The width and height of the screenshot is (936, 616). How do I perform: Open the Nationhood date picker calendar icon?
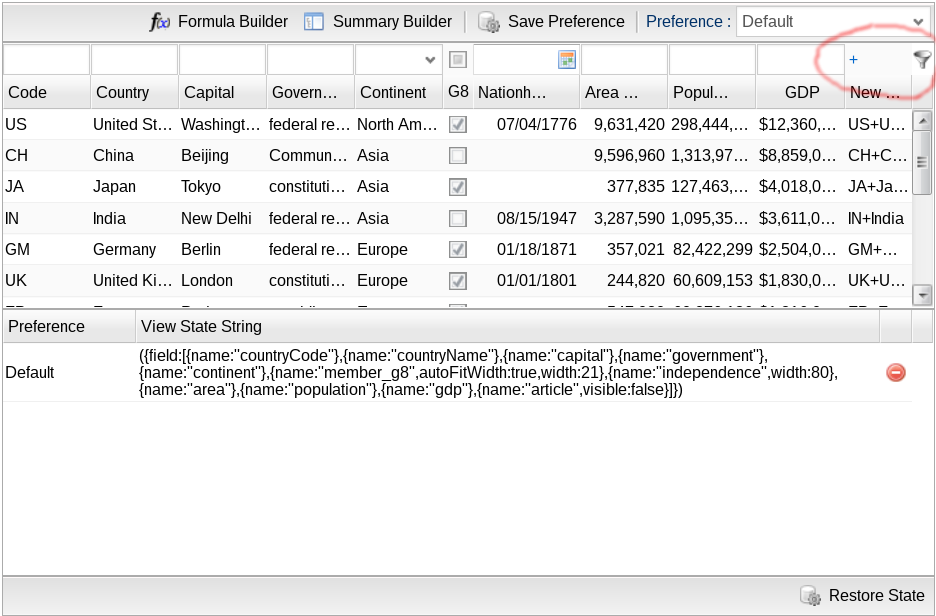(x=567, y=60)
